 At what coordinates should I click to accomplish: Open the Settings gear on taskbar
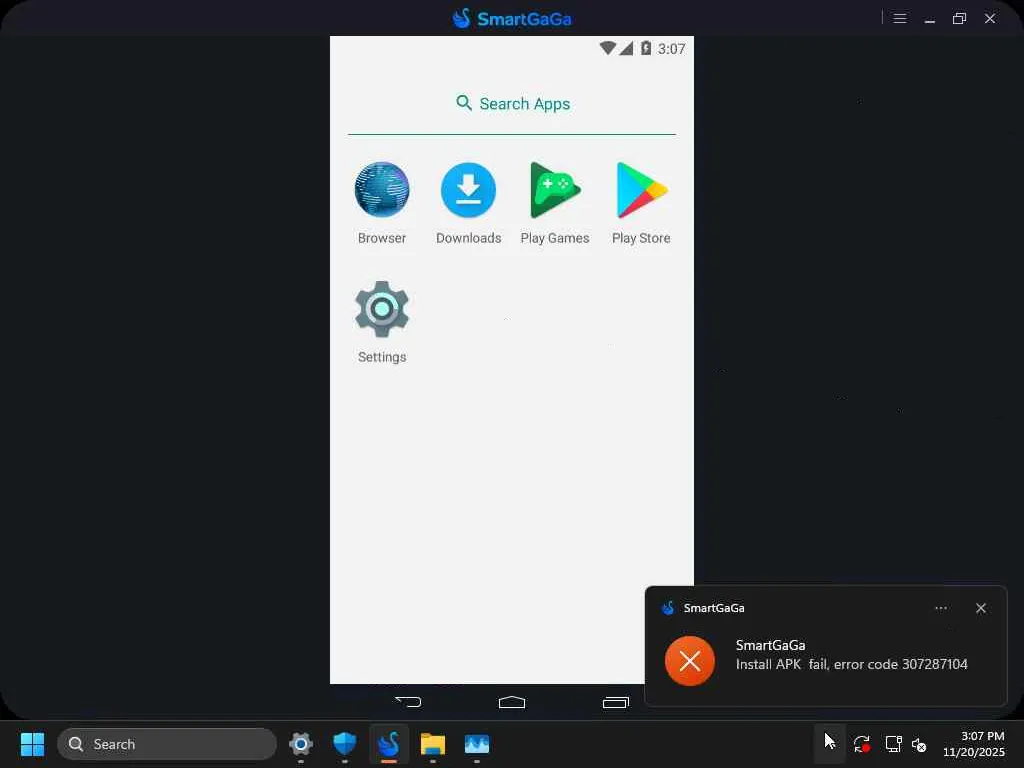coord(301,744)
